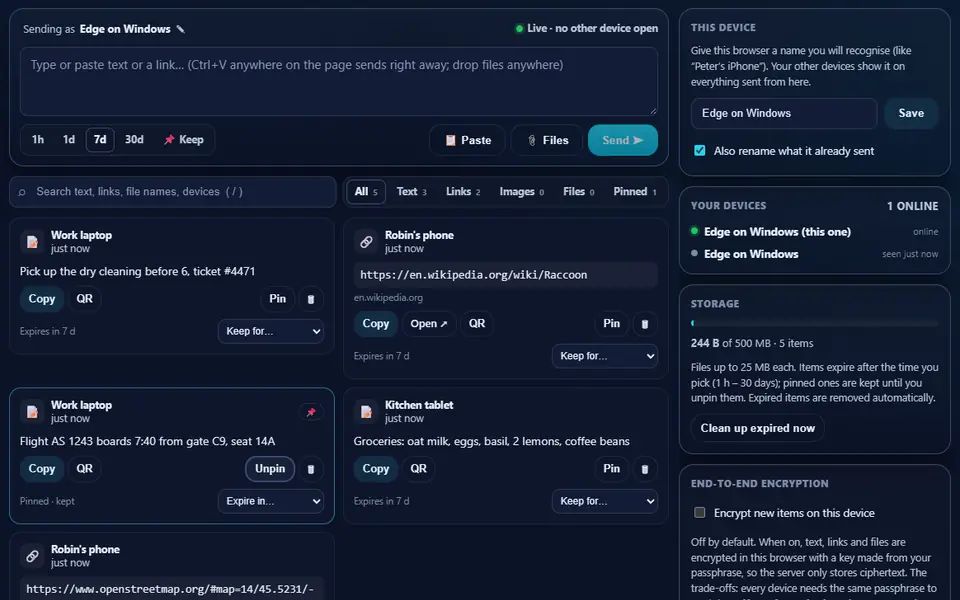Filter by the Links tab
This screenshot has width=960, height=600.
coord(463,192)
